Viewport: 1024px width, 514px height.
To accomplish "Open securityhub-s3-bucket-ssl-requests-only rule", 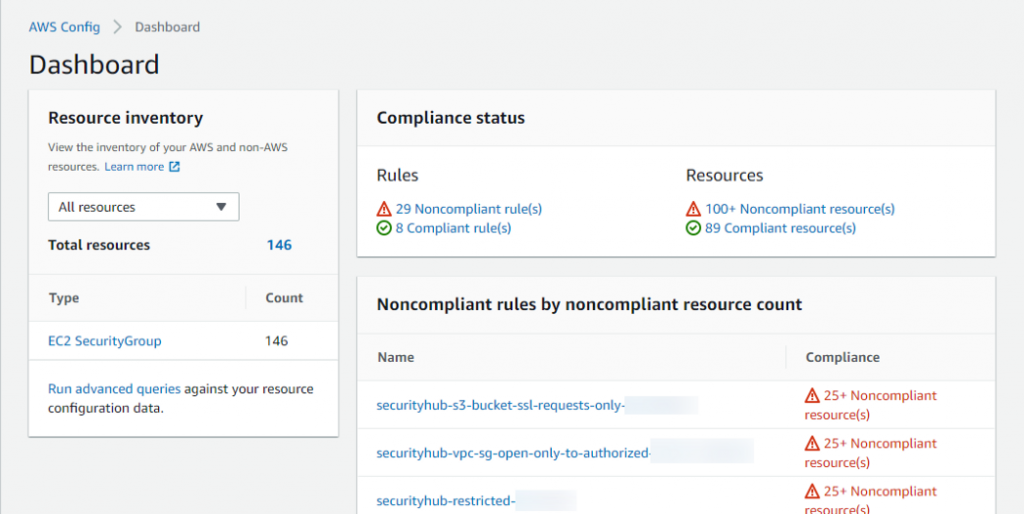I will (x=500, y=405).
